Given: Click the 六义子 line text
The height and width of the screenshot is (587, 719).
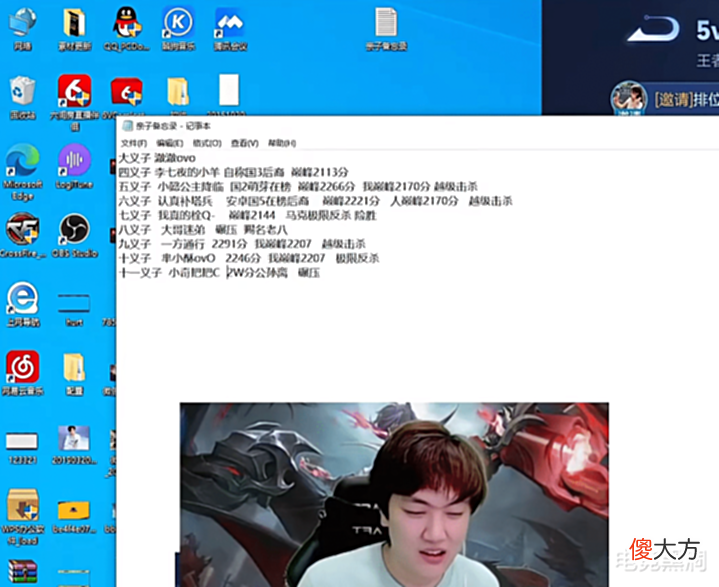Looking at the screenshot, I should pos(315,201).
